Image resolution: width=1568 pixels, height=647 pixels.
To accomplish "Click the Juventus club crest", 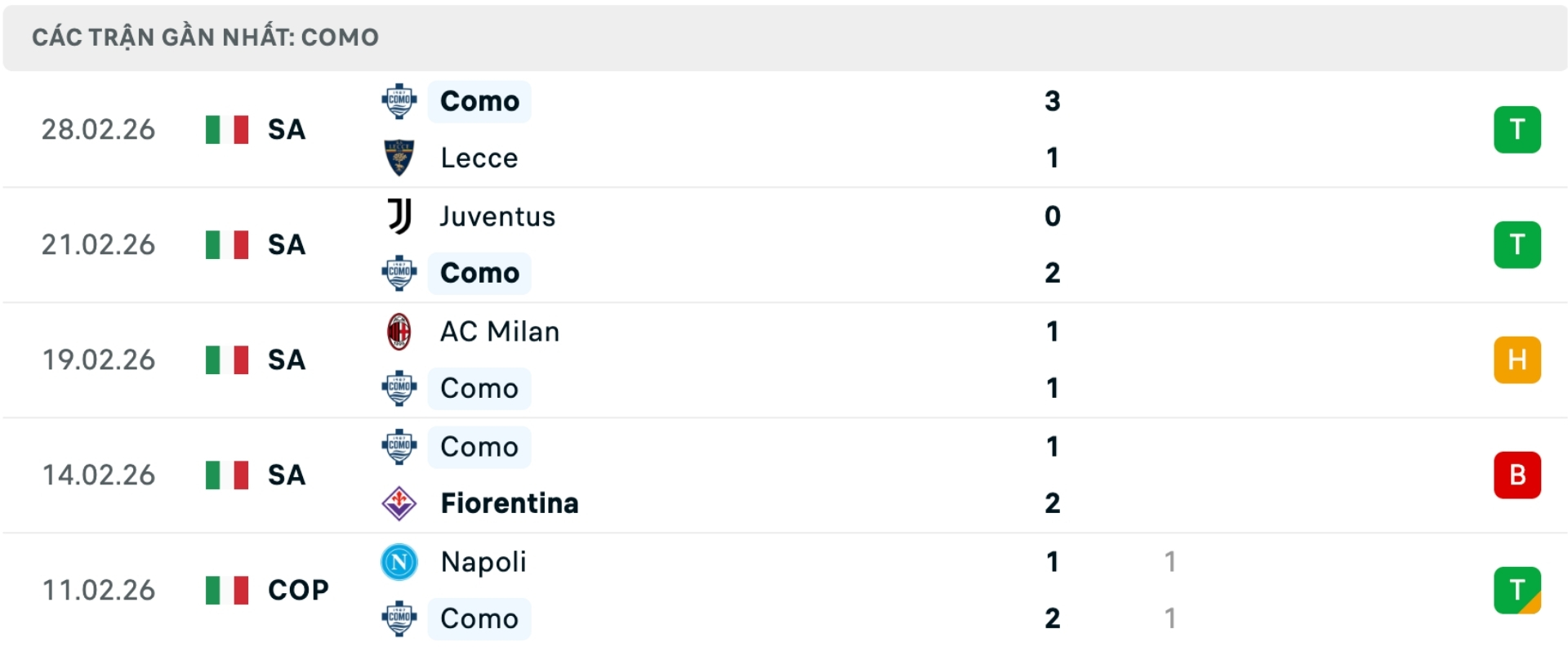I will coord(399,216).
